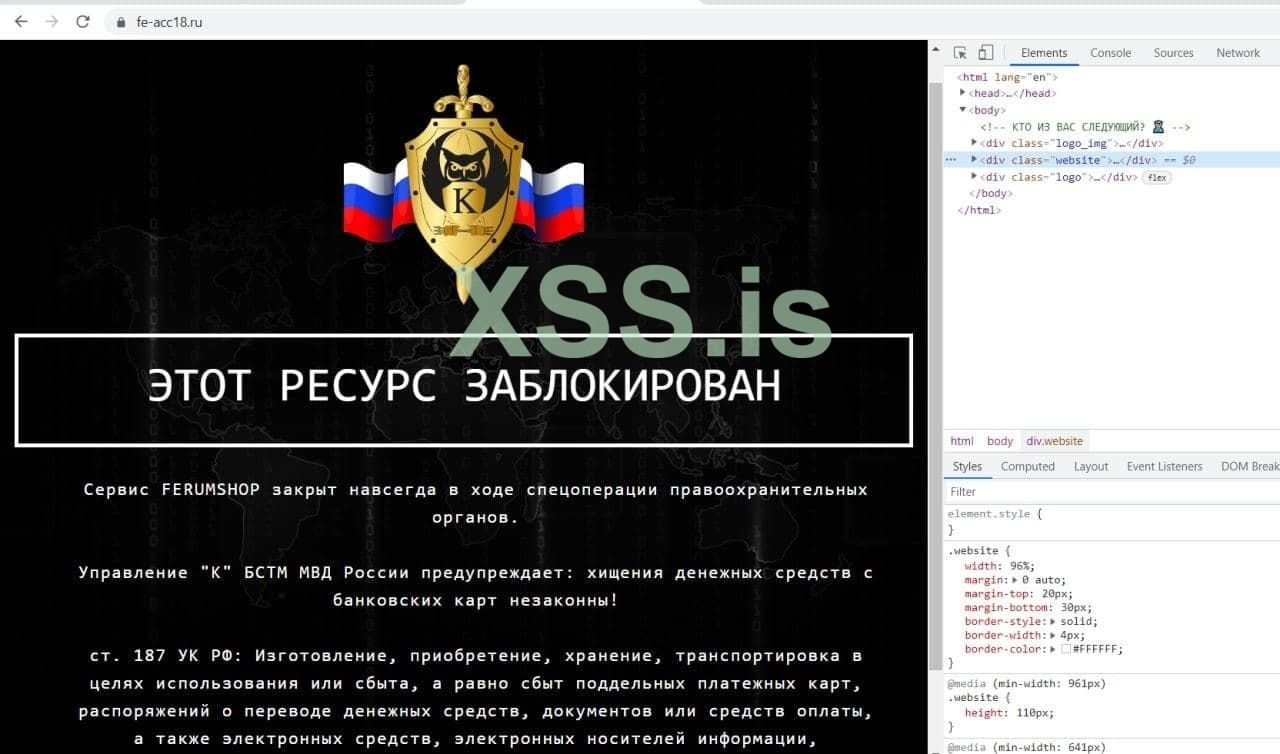The image size is (1280, 754).
Task: Switch to the Network tab
Action: (x=1238, y=53)
